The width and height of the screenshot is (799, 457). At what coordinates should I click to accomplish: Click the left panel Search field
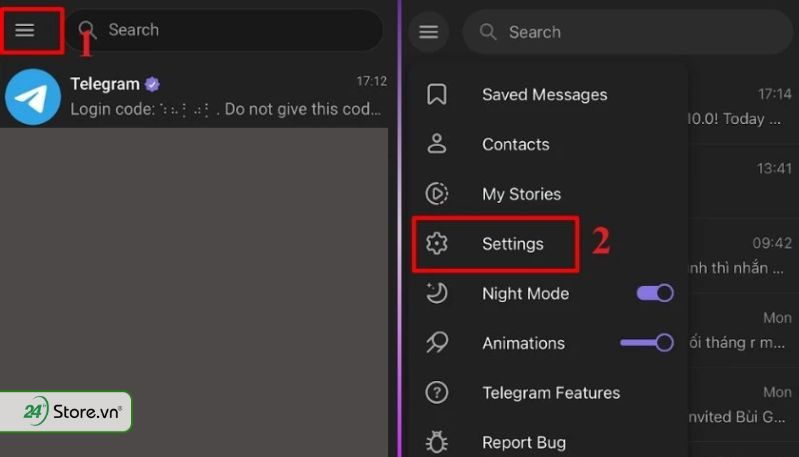tap(230, 30)
